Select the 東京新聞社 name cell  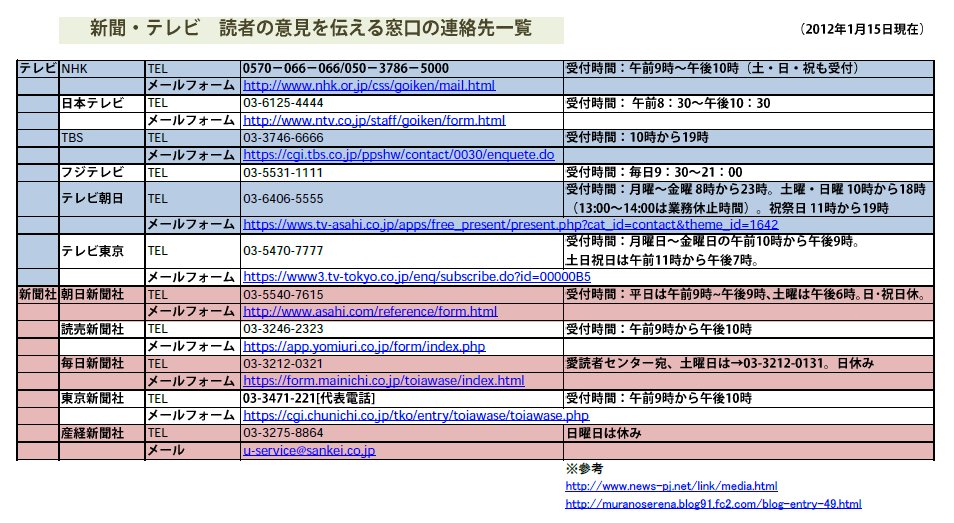pos(102,398)
